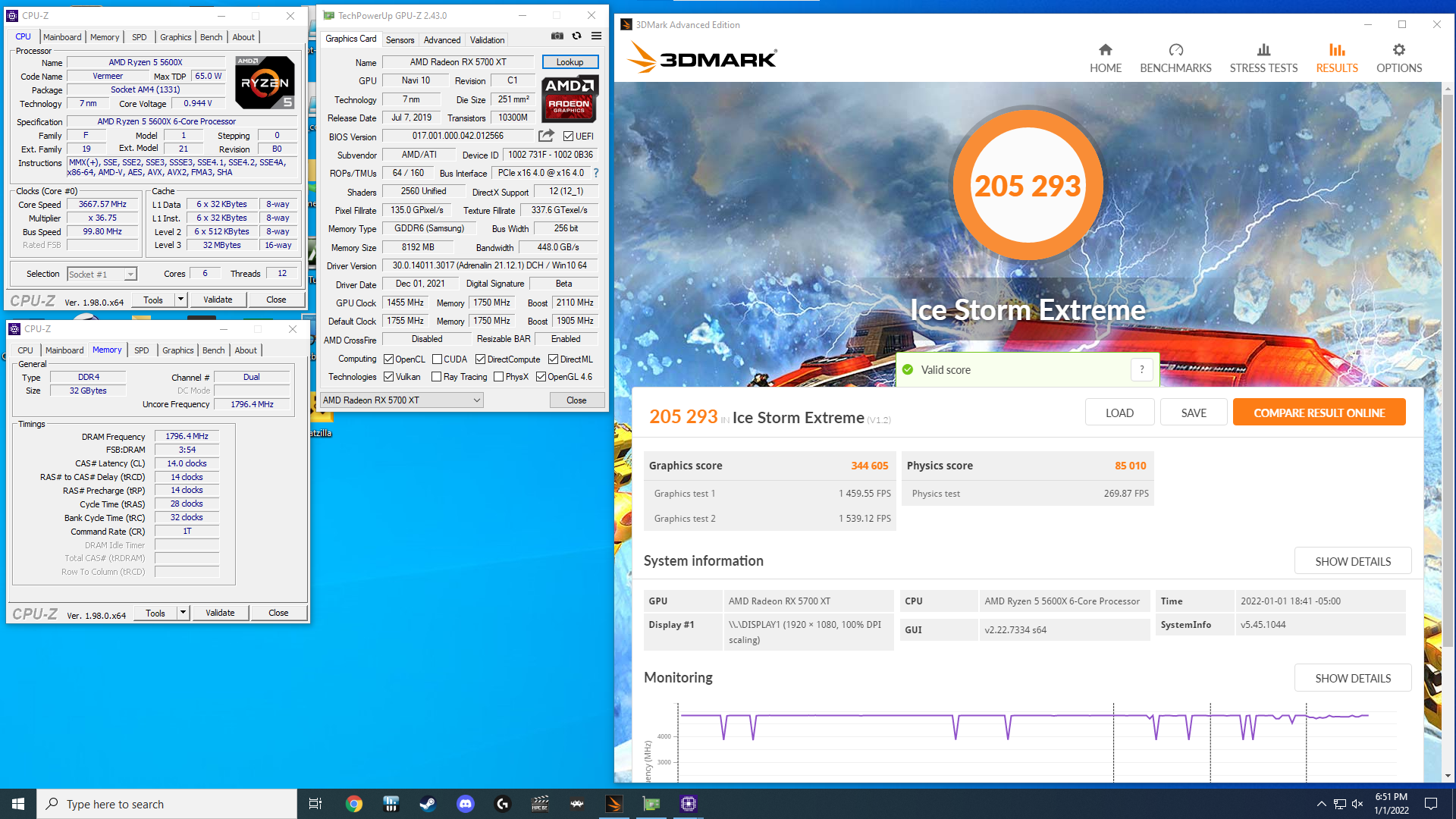This screenshot has height=819, width=1456.
Task: Switch to Mainboard tab in top CPU-Z window
Action: pos(62,37)
